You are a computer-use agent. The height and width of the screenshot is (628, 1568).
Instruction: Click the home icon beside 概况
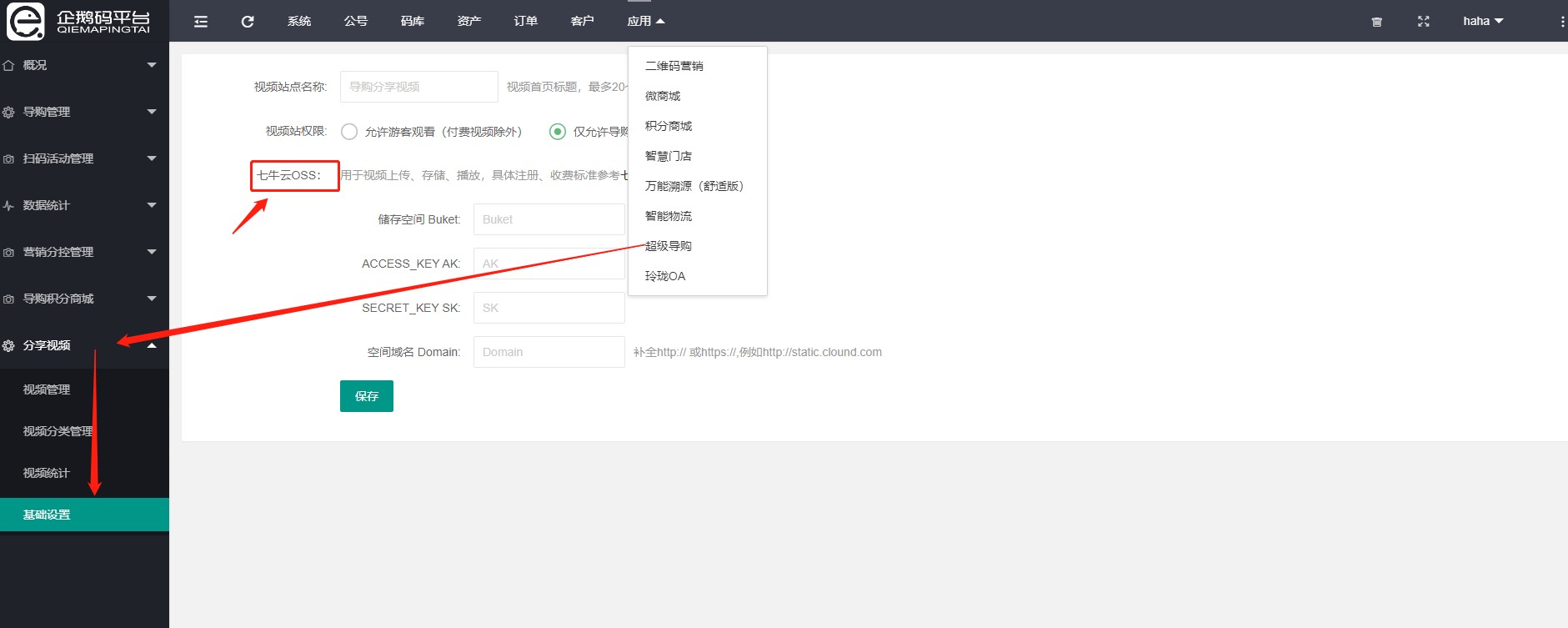click(x=8, y=65)
